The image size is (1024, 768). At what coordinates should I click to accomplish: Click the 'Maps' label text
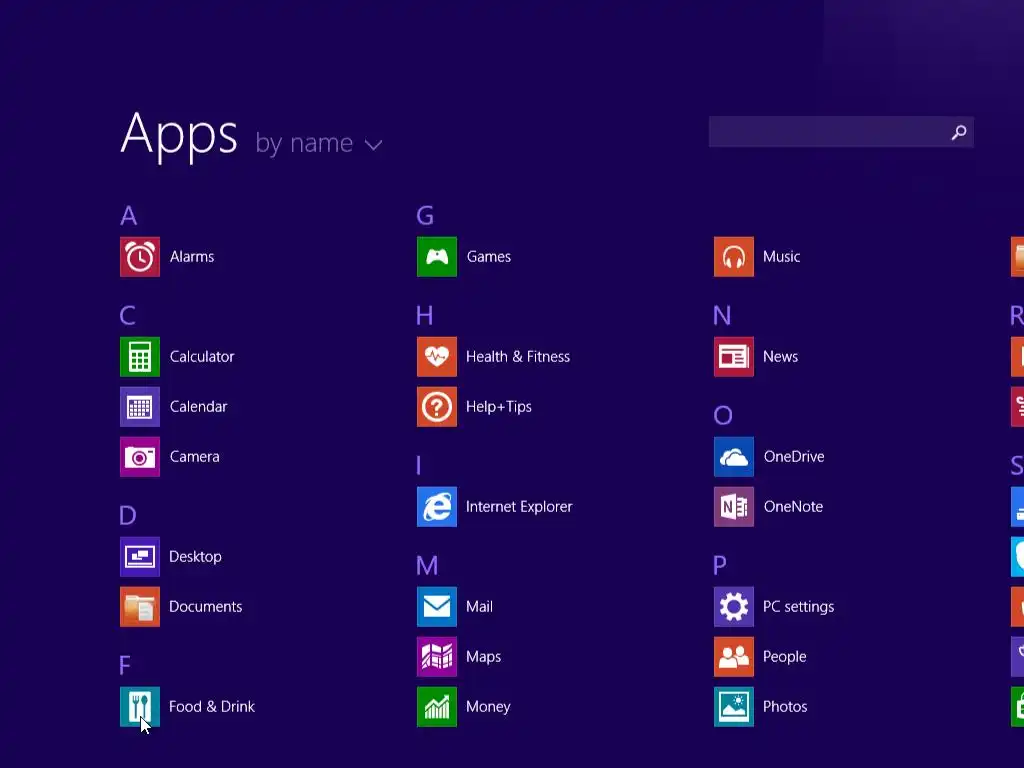point(483,657)
